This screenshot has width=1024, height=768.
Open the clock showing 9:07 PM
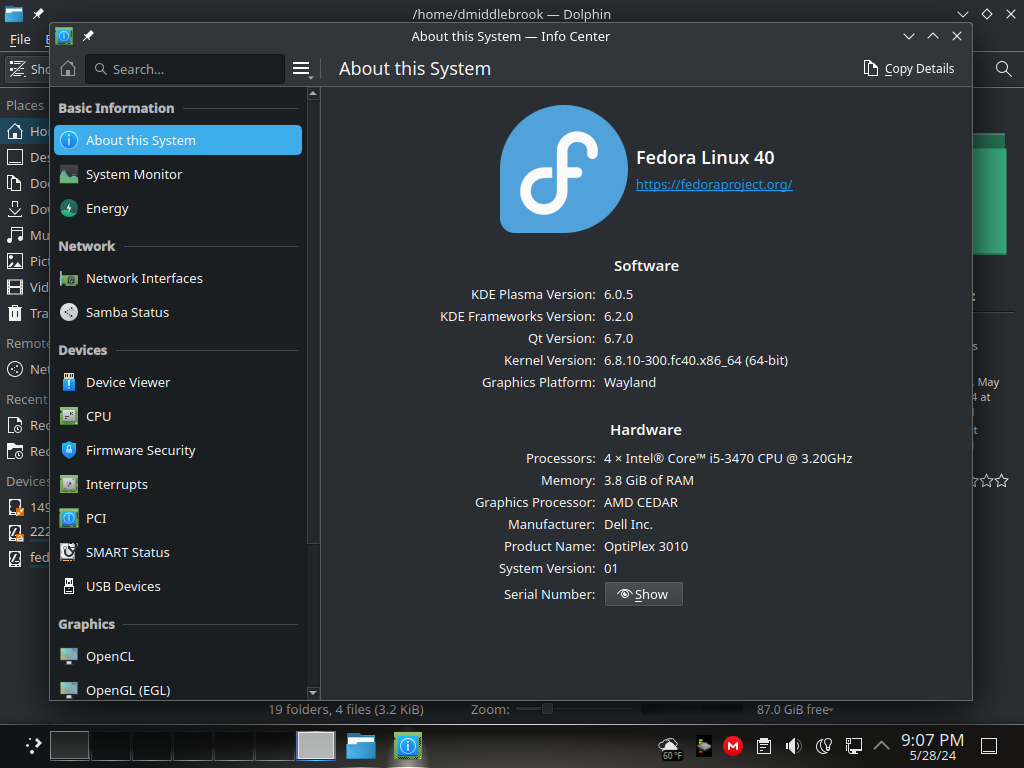click(932, 746)
